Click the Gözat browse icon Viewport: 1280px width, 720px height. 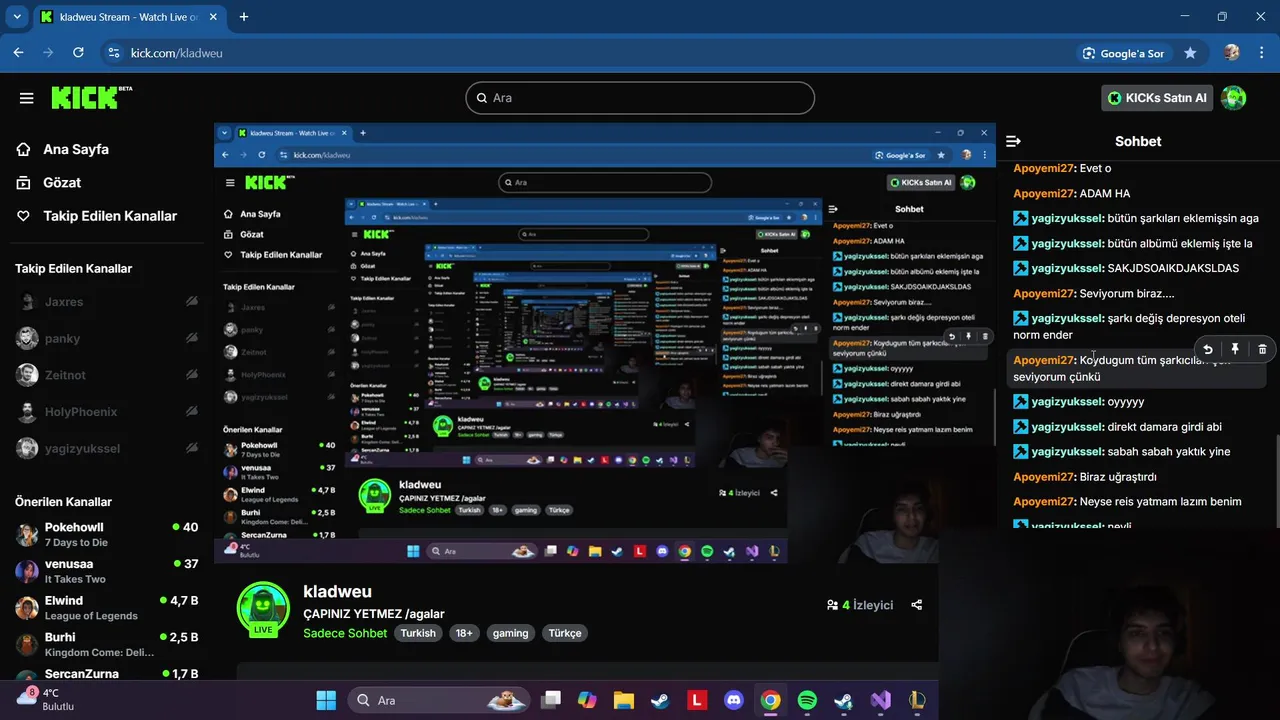click(x=24, y=182)
